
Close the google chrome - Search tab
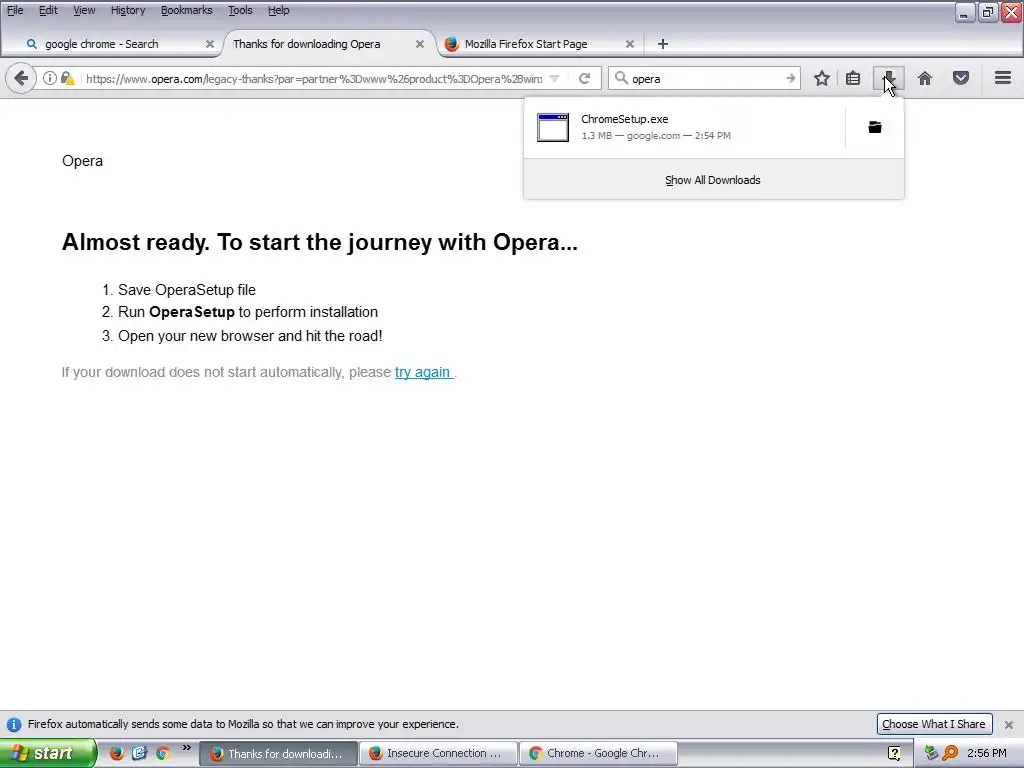click(210, 44)
